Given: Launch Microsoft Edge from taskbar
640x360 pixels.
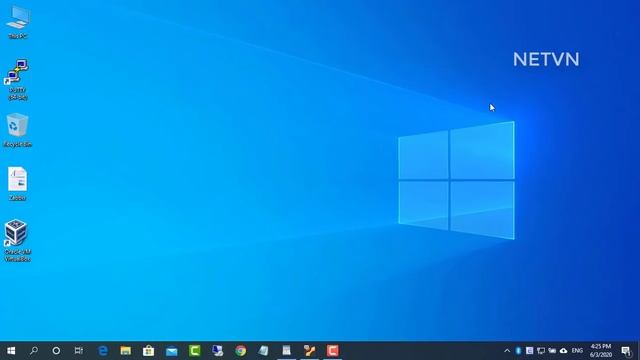Looking at the screenshot, I should (103, 351).
